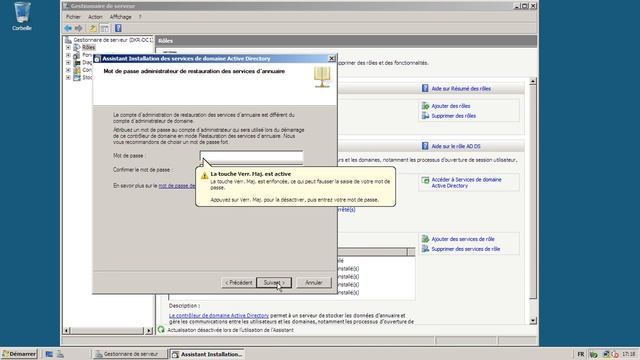
Task: Open the Fichier menu
Action: (x=73, y=17)
